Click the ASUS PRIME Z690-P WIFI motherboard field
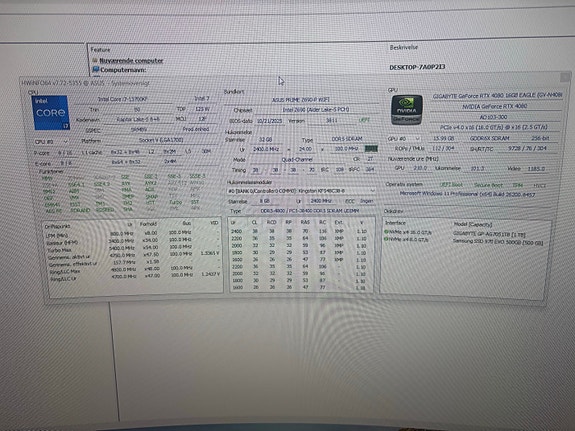 click(301, 100)
